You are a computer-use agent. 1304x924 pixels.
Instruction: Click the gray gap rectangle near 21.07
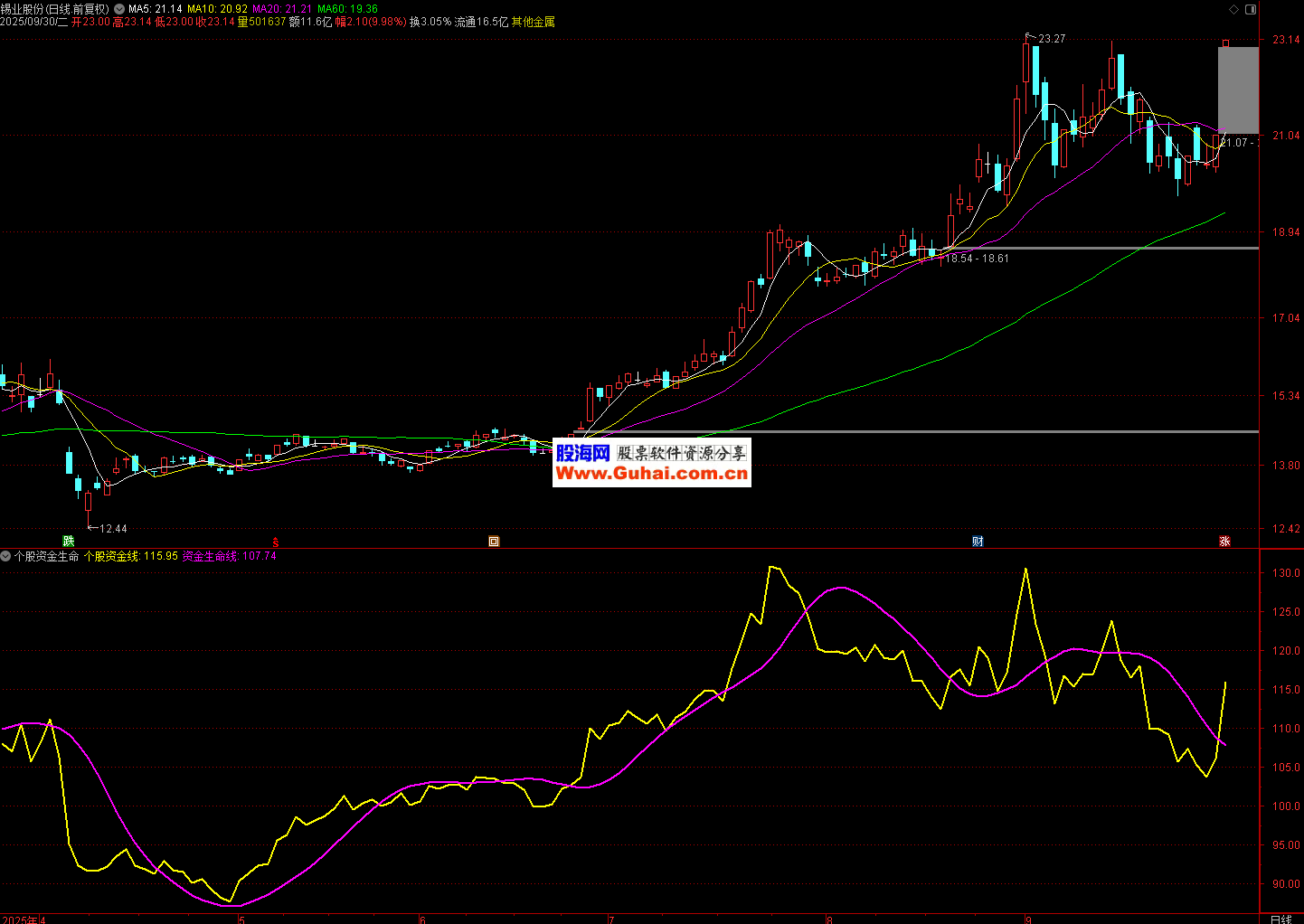pyautogui.click(x=1237, y=90)
